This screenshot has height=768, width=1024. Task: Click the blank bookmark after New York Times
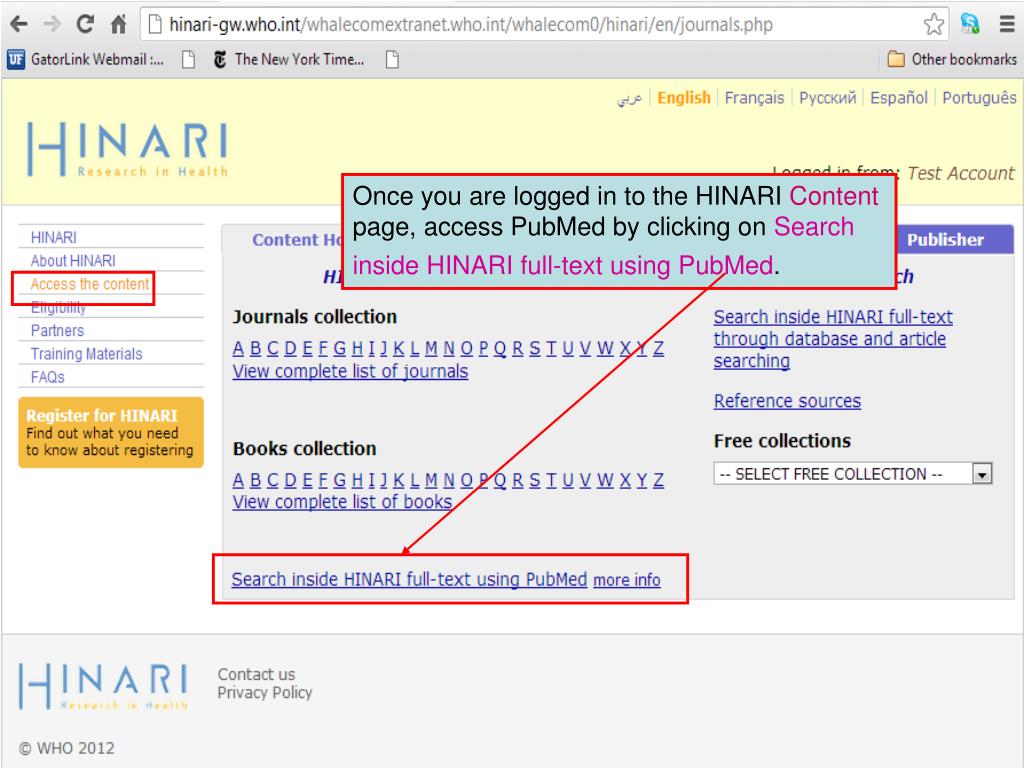point(392,59)
